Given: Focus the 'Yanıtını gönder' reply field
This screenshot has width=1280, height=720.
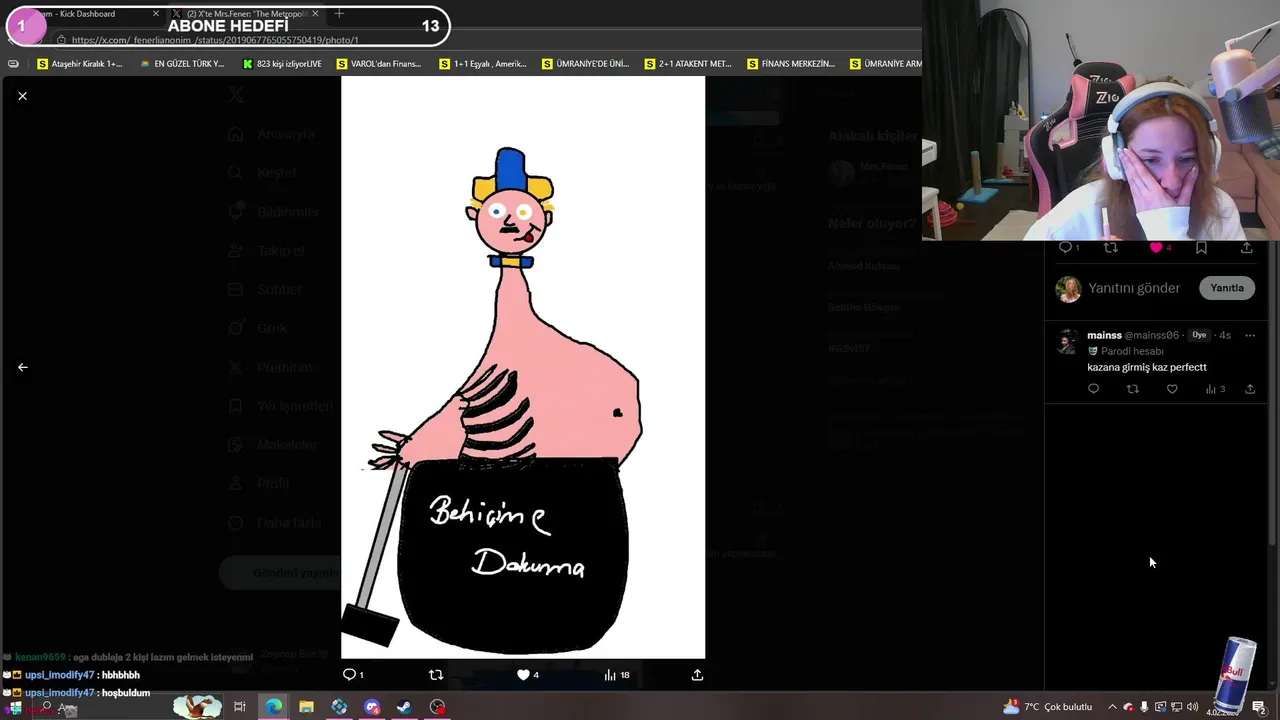Looking at the screenshot, I should click(x=1134, y=288).
